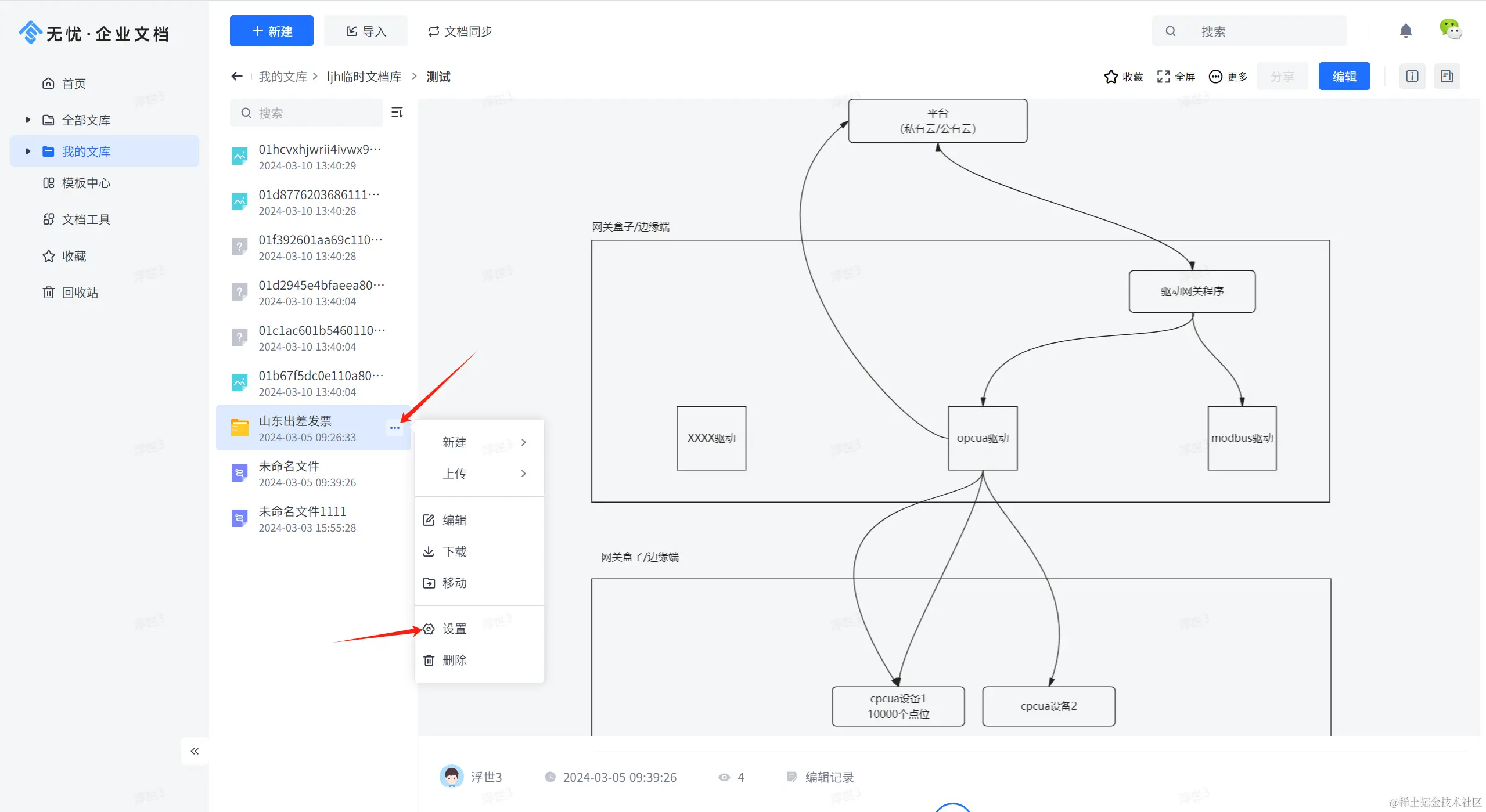Choose 删除 in the context menu
This screenshot has height=812, width=1486.
pos(454,660)
